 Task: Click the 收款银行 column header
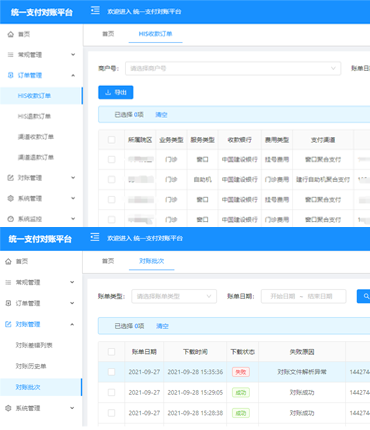239,140
